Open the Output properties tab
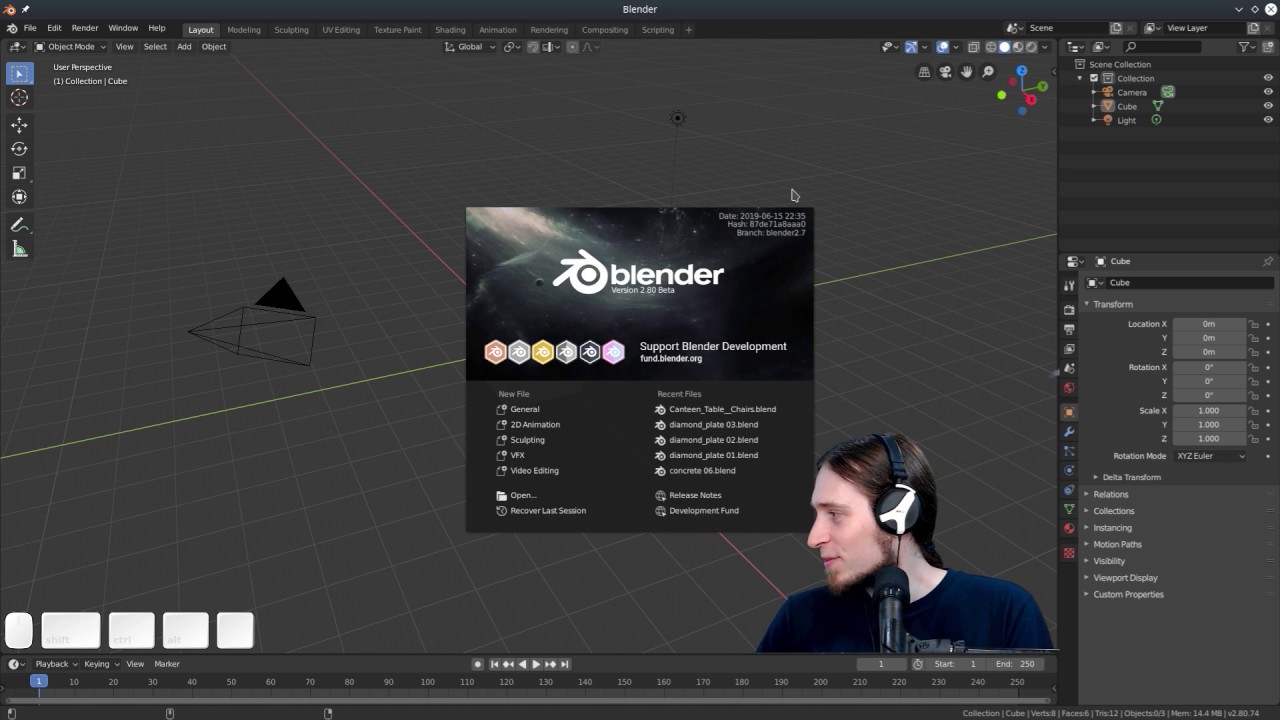The image size is (1280, 720). coord(1069,329)
